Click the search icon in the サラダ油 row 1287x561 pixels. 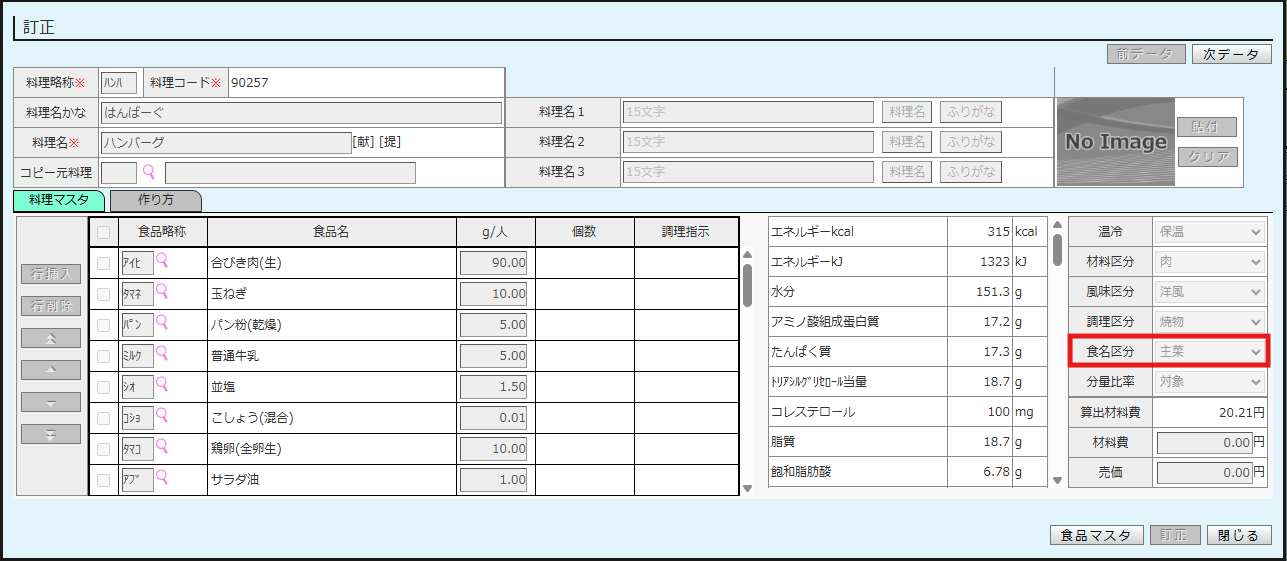162,478
